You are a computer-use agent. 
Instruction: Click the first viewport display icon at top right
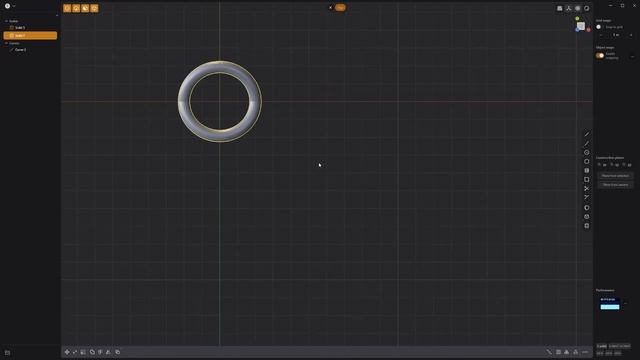tap(560, 8)
